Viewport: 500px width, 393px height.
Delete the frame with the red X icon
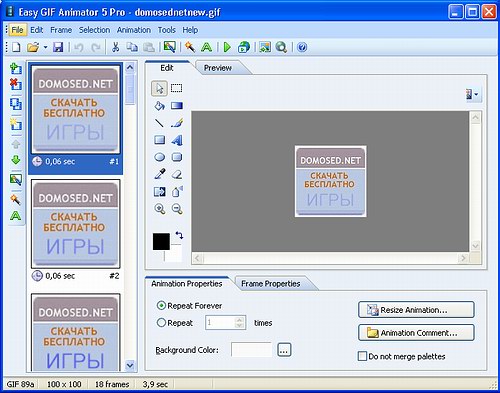tap(16, 84)
